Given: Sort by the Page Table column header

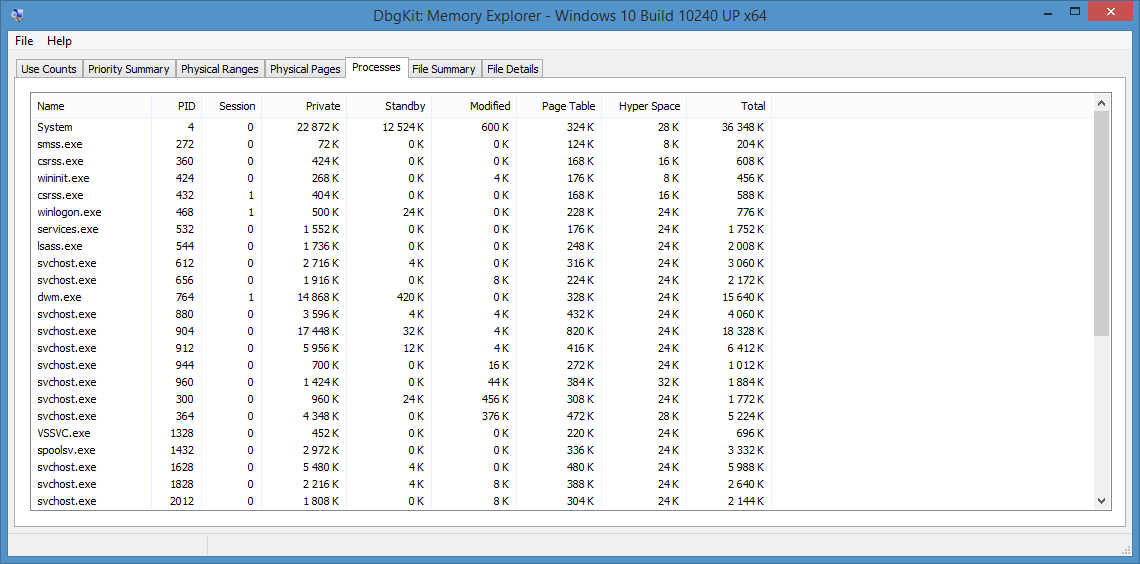Looking at the screenshot, I should [x=559, y=106].
